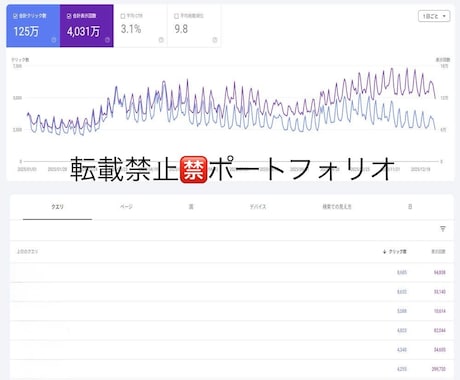Viewport: 460px width, 380px height.
Task: Sort by the 表示回数 column header
Action: coord(438,252)
